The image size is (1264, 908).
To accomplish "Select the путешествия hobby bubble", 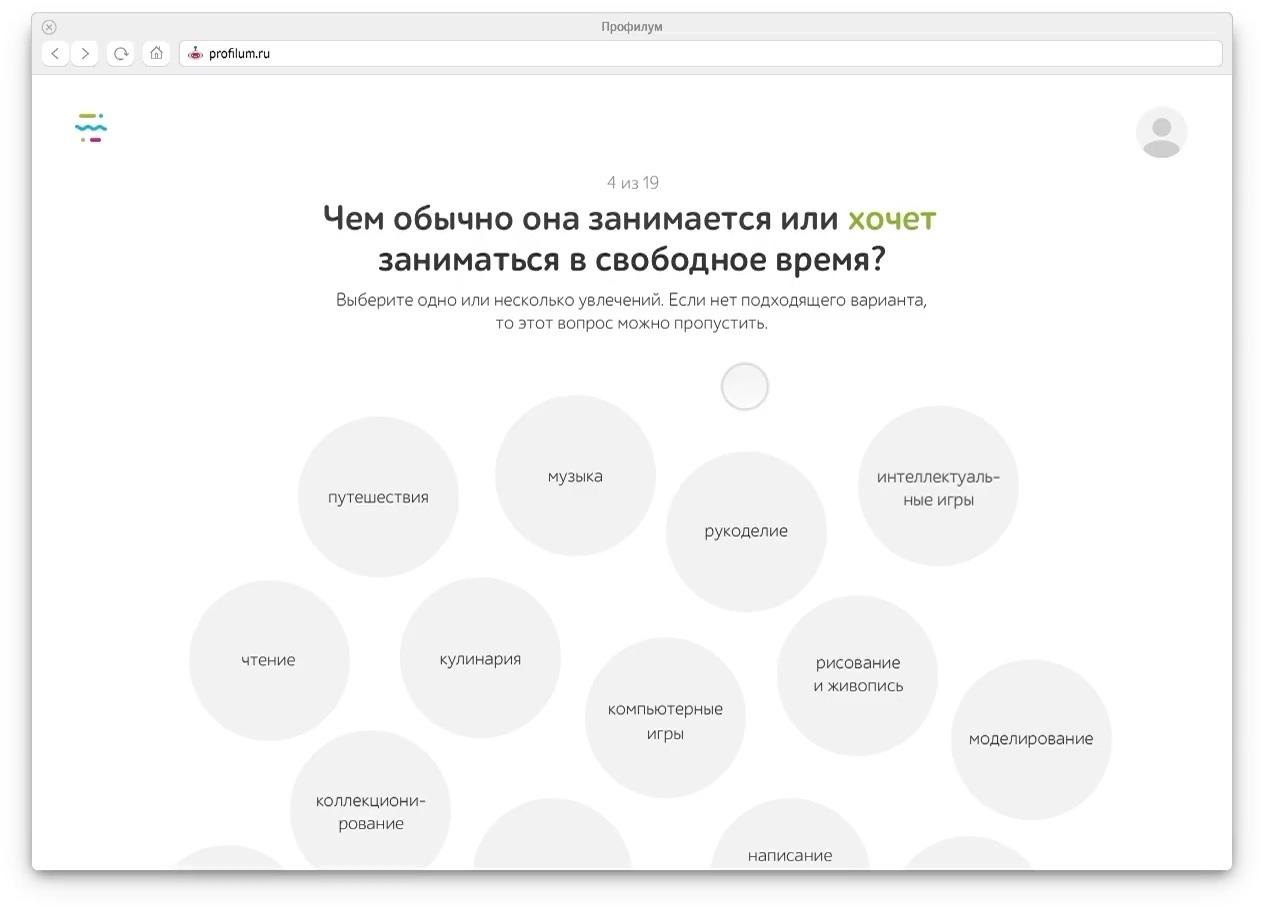I will [x=378, y=497].
